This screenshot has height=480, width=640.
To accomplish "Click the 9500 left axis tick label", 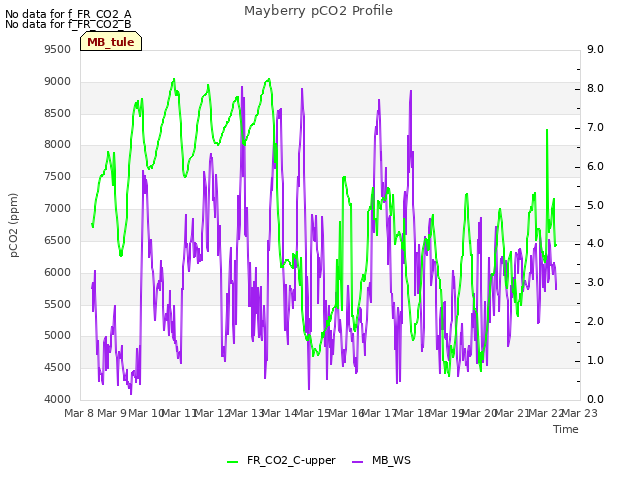I will [58, 49].
